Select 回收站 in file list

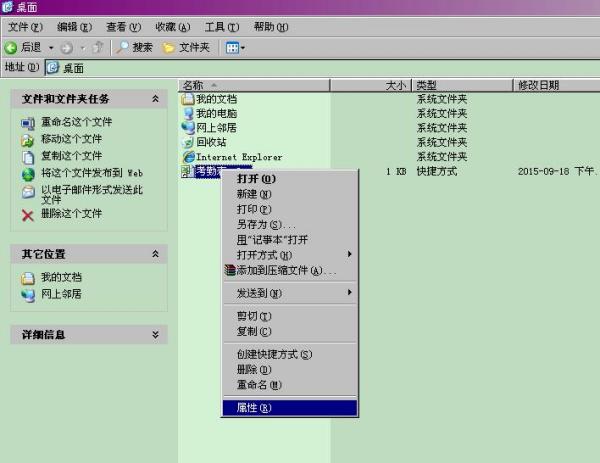pos(211,142)
